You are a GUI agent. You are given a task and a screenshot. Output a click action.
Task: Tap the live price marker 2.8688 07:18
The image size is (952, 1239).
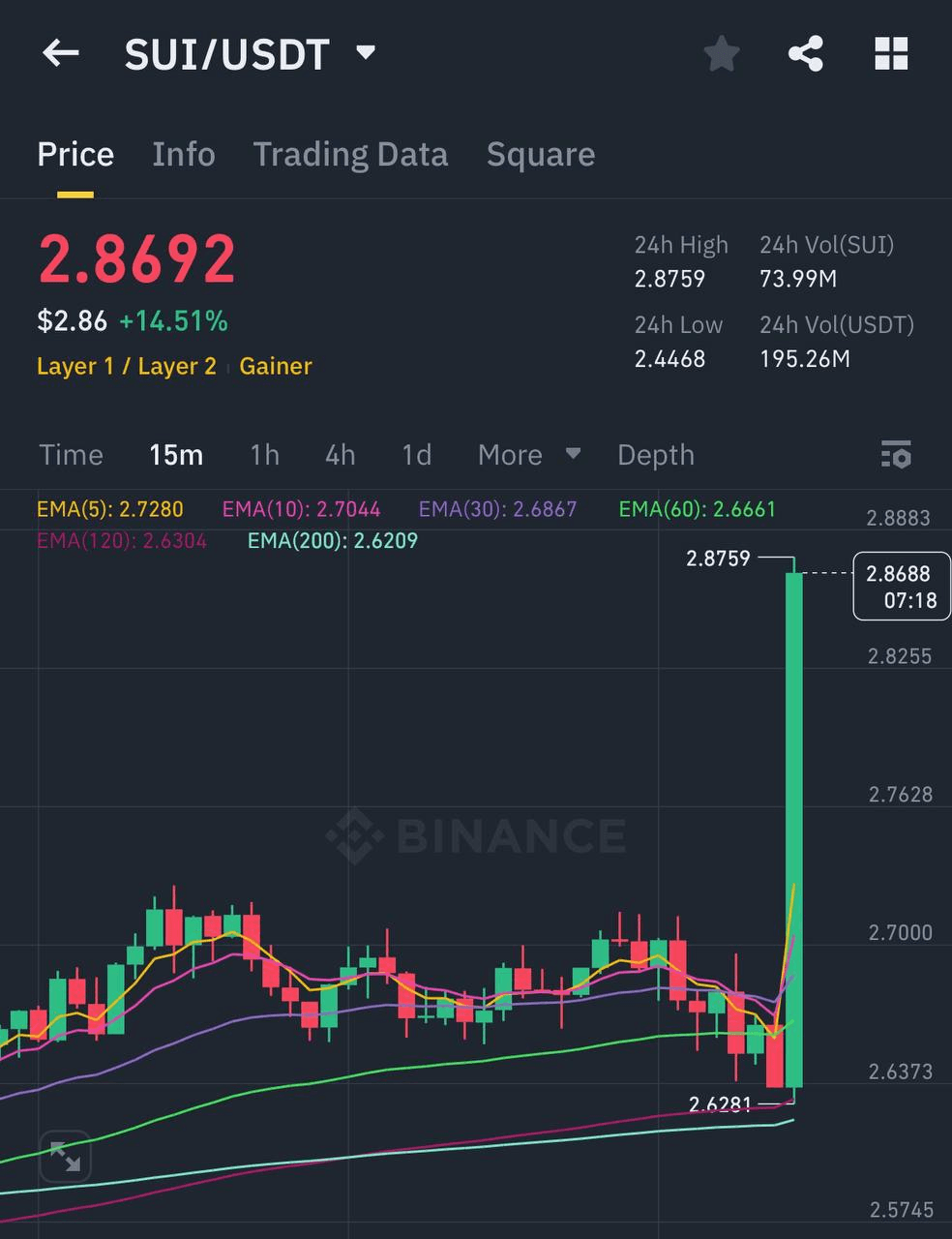(902, 587)
